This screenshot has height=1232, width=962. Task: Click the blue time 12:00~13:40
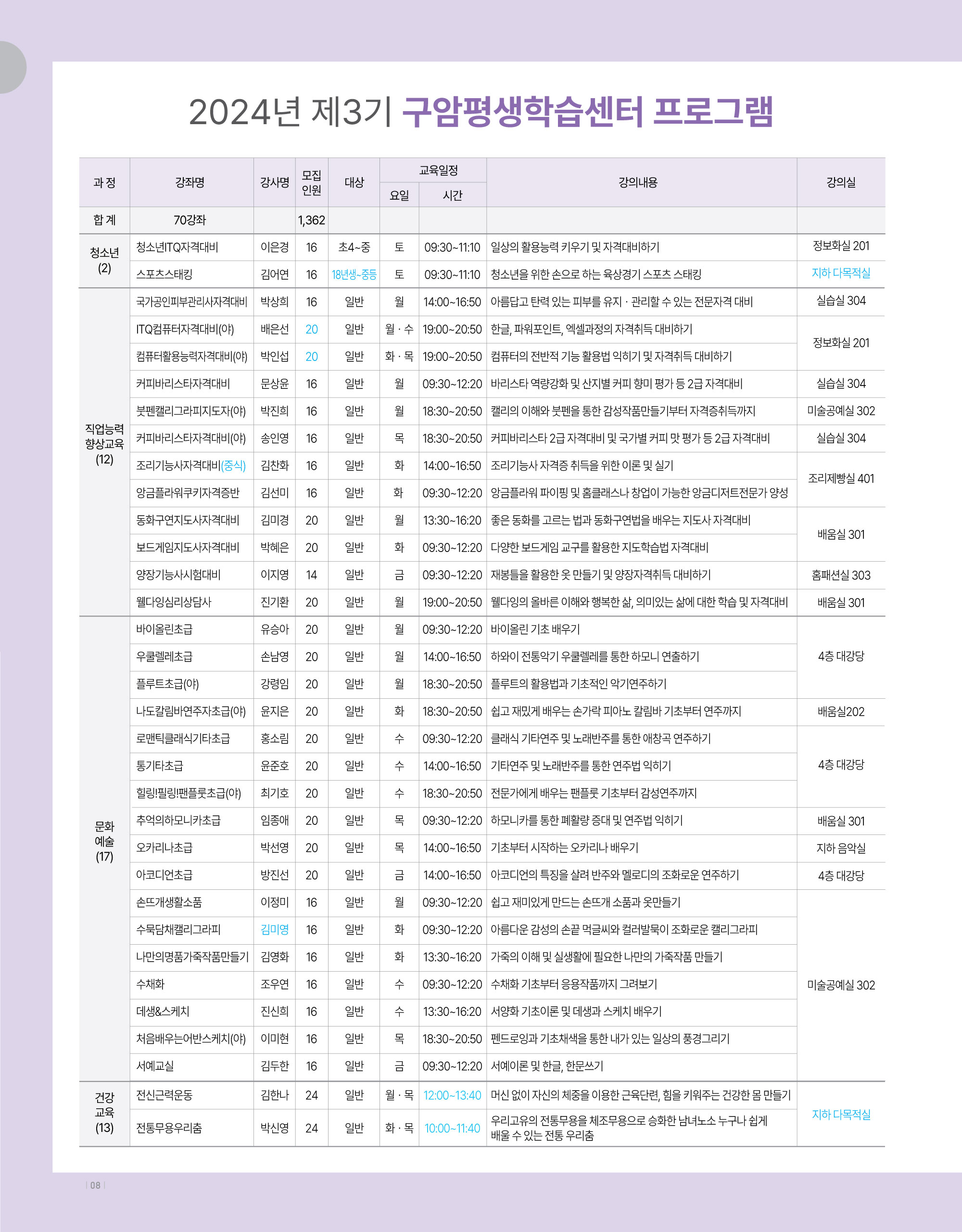click(452, 1095)
